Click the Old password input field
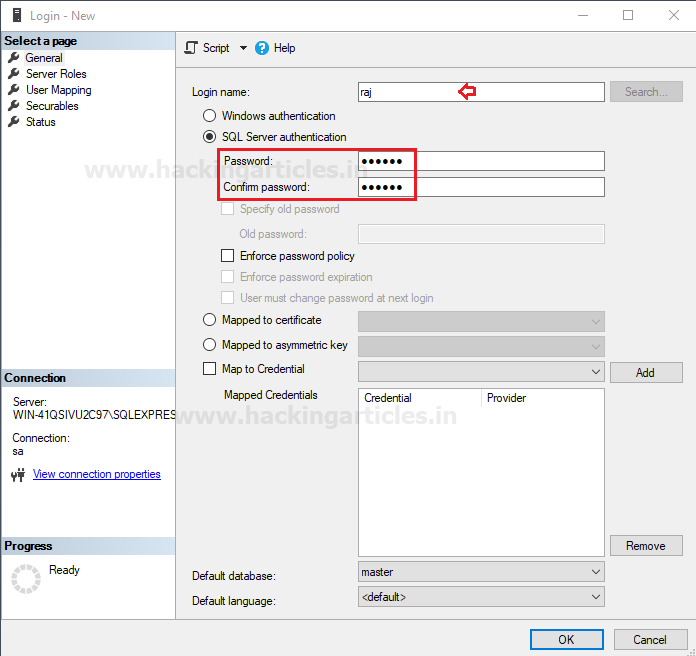Image resolution: width=696 pixels, height=656 pixels. 481,233
